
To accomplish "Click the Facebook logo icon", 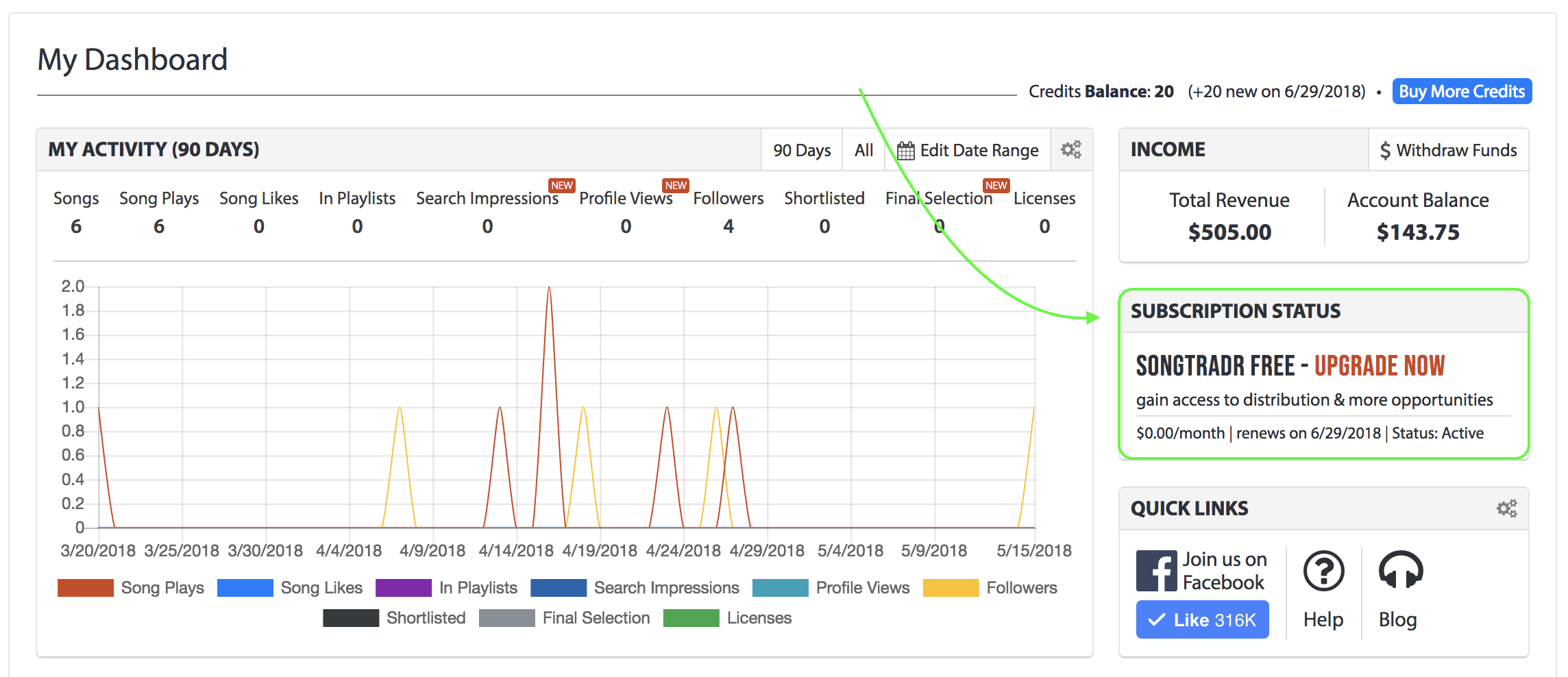I will click(x=1157, y=570).
